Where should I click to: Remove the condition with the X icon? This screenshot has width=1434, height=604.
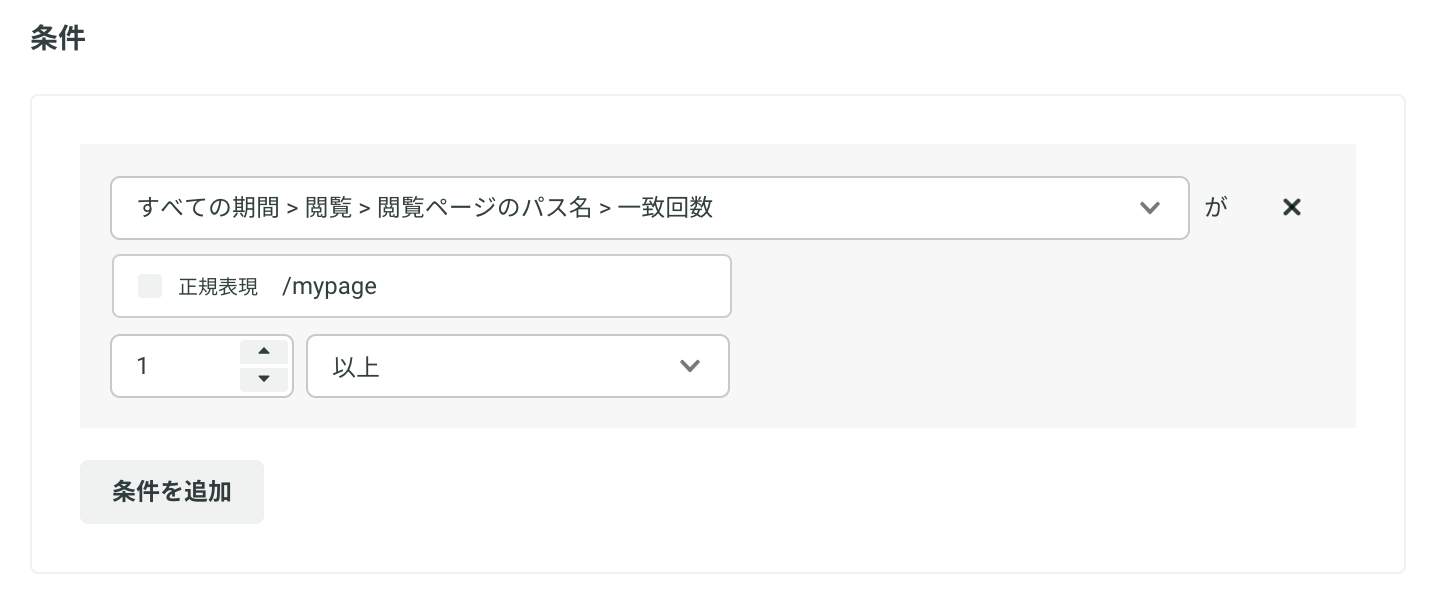click(x=1291, y=207)
